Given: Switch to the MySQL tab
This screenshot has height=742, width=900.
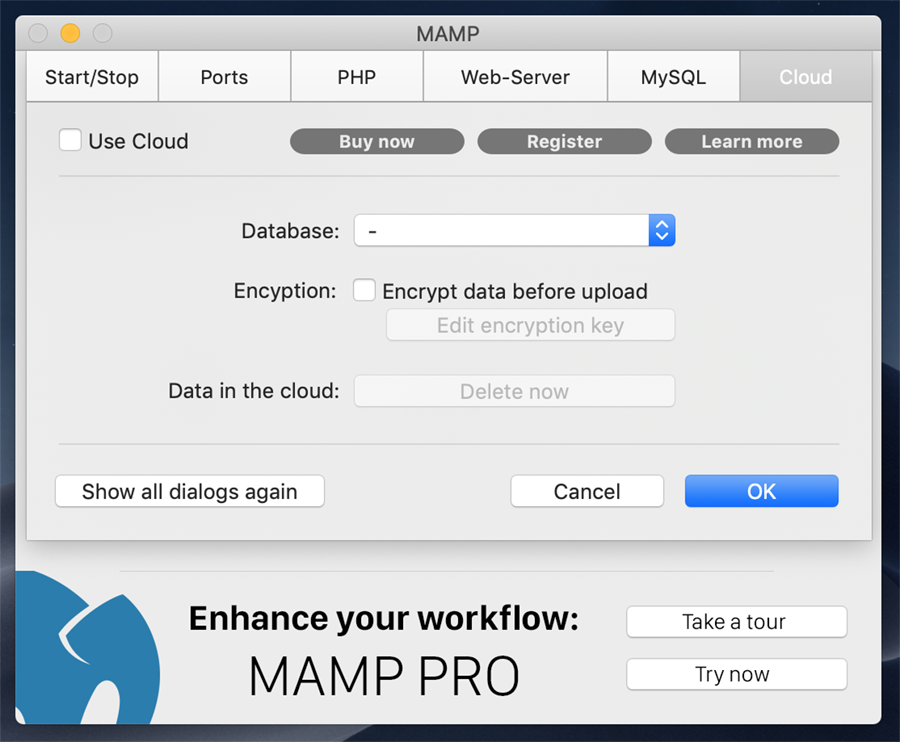Looking at the screenshot, I should point(673,78).
